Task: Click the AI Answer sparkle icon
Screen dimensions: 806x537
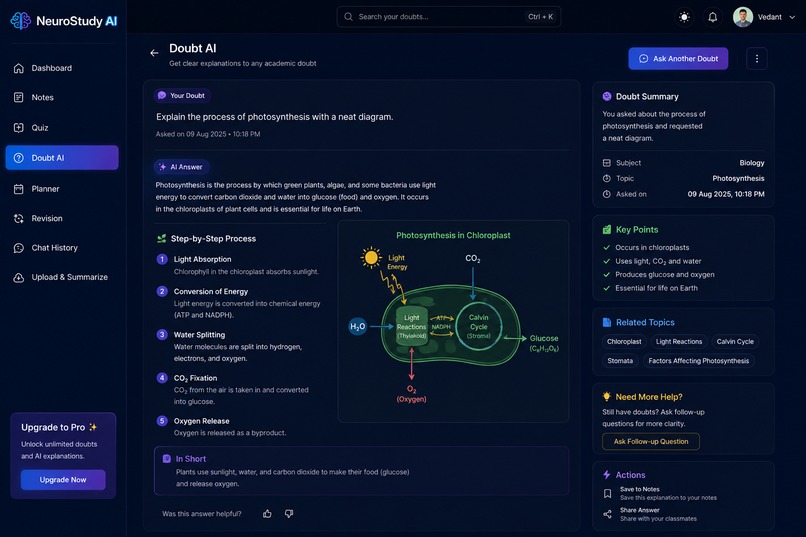Action: [x=162, y=167]
